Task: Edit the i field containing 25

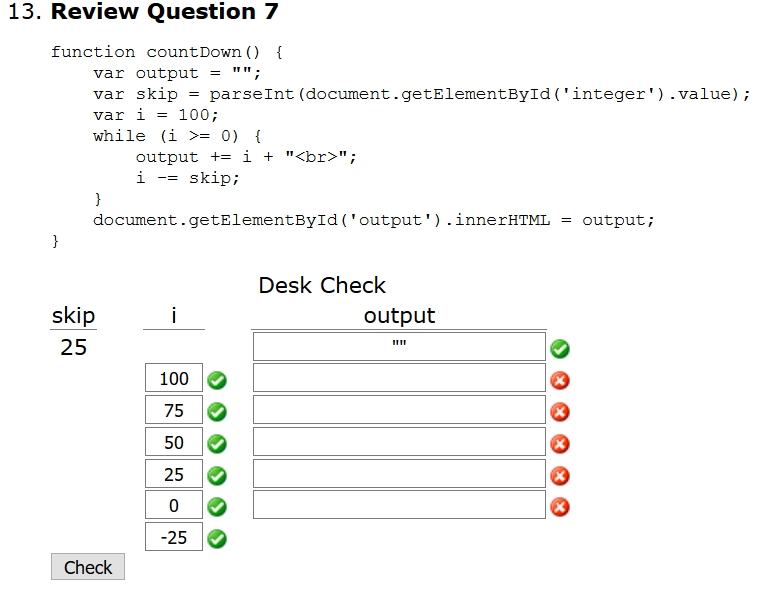Action: tap(174, 475)
